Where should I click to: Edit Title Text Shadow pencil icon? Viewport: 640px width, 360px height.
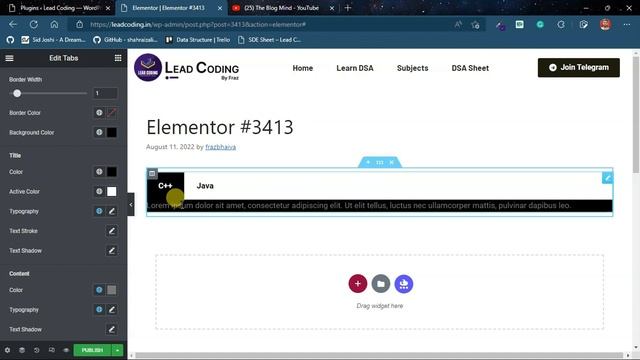[x=111, y=251]
